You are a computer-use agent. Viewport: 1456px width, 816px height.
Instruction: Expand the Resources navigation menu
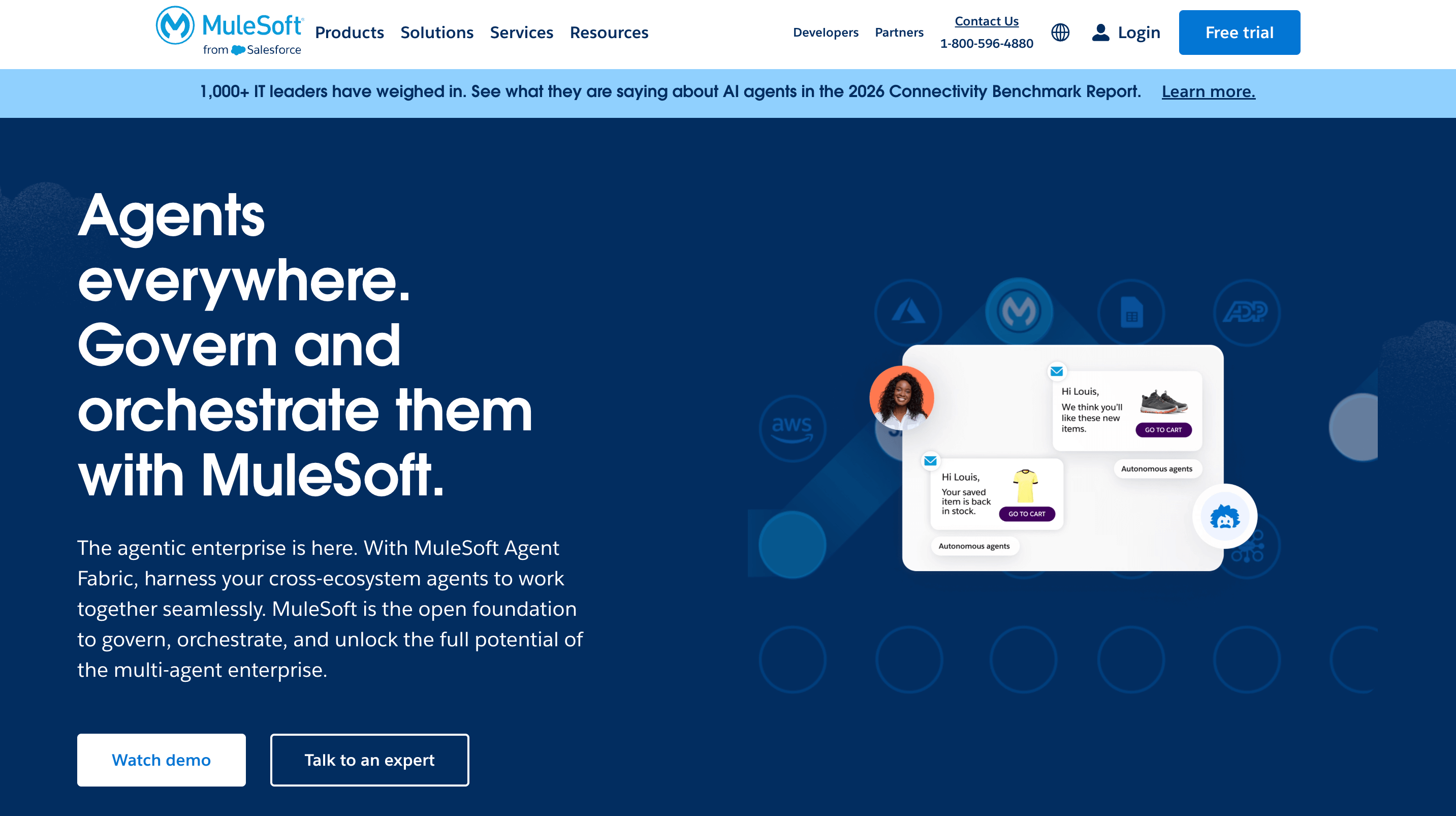609,32
